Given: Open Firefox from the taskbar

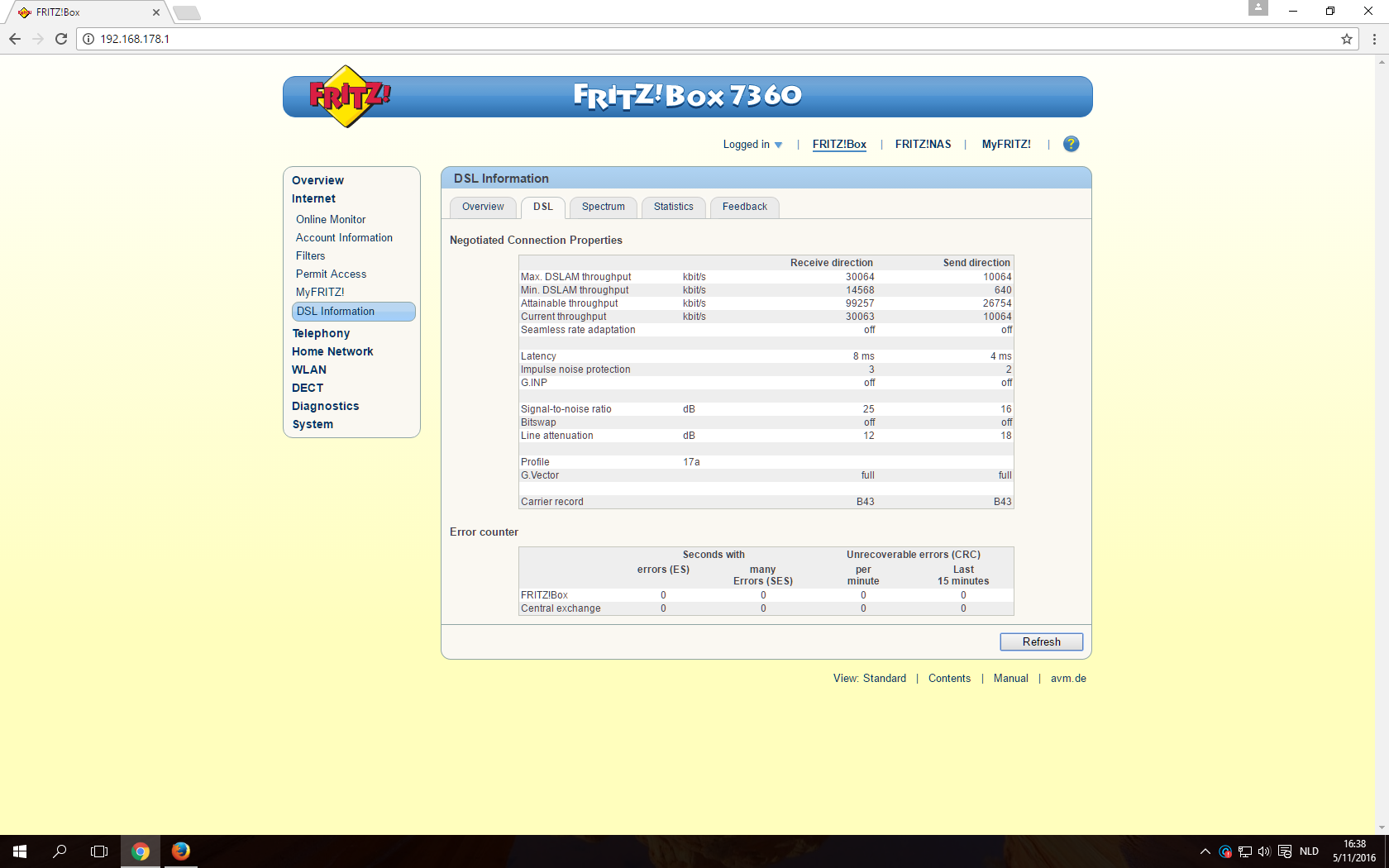Looking at the screenshot, I should tap(180, 851).
